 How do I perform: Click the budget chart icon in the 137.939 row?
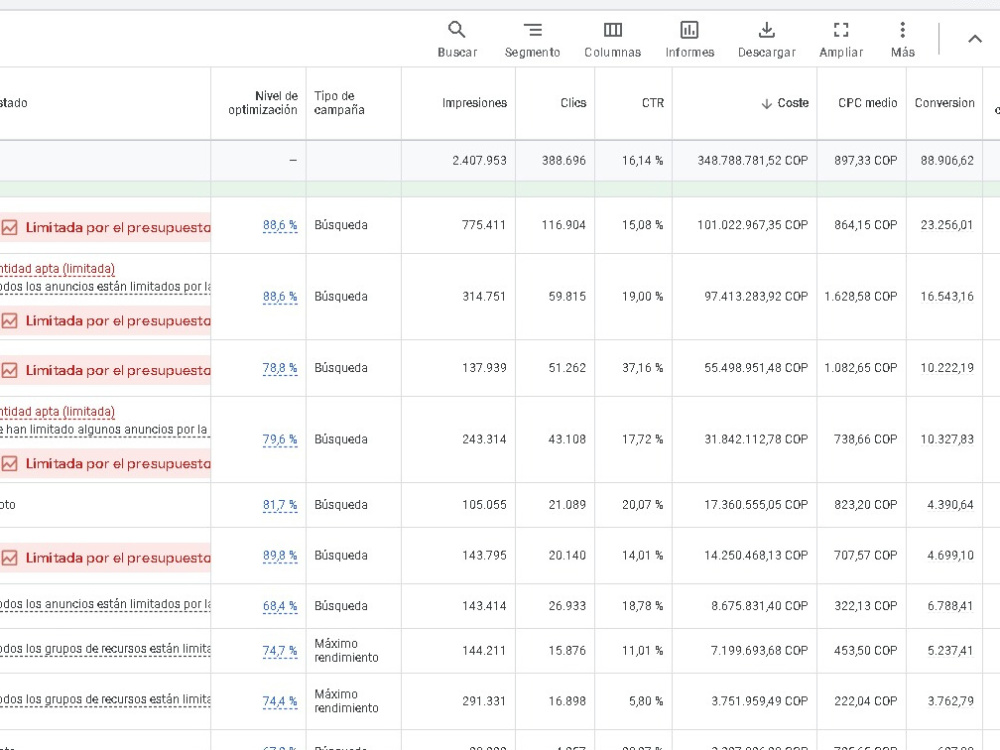click(x=9, y=370)
